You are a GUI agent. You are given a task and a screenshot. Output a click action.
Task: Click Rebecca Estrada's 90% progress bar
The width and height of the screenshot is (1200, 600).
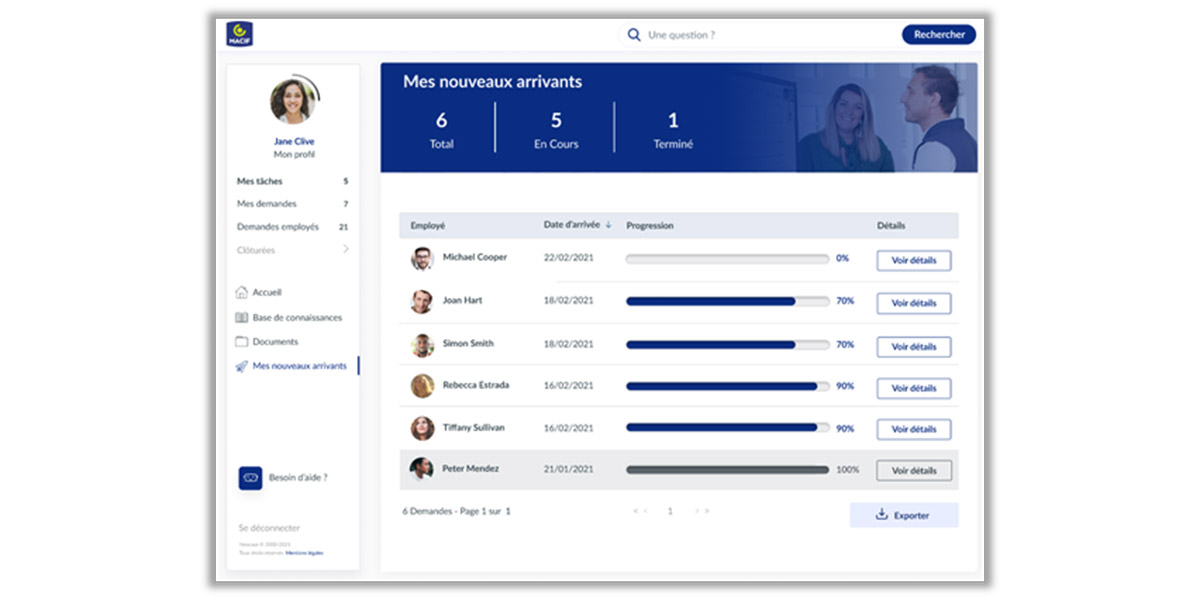point(727,386)
